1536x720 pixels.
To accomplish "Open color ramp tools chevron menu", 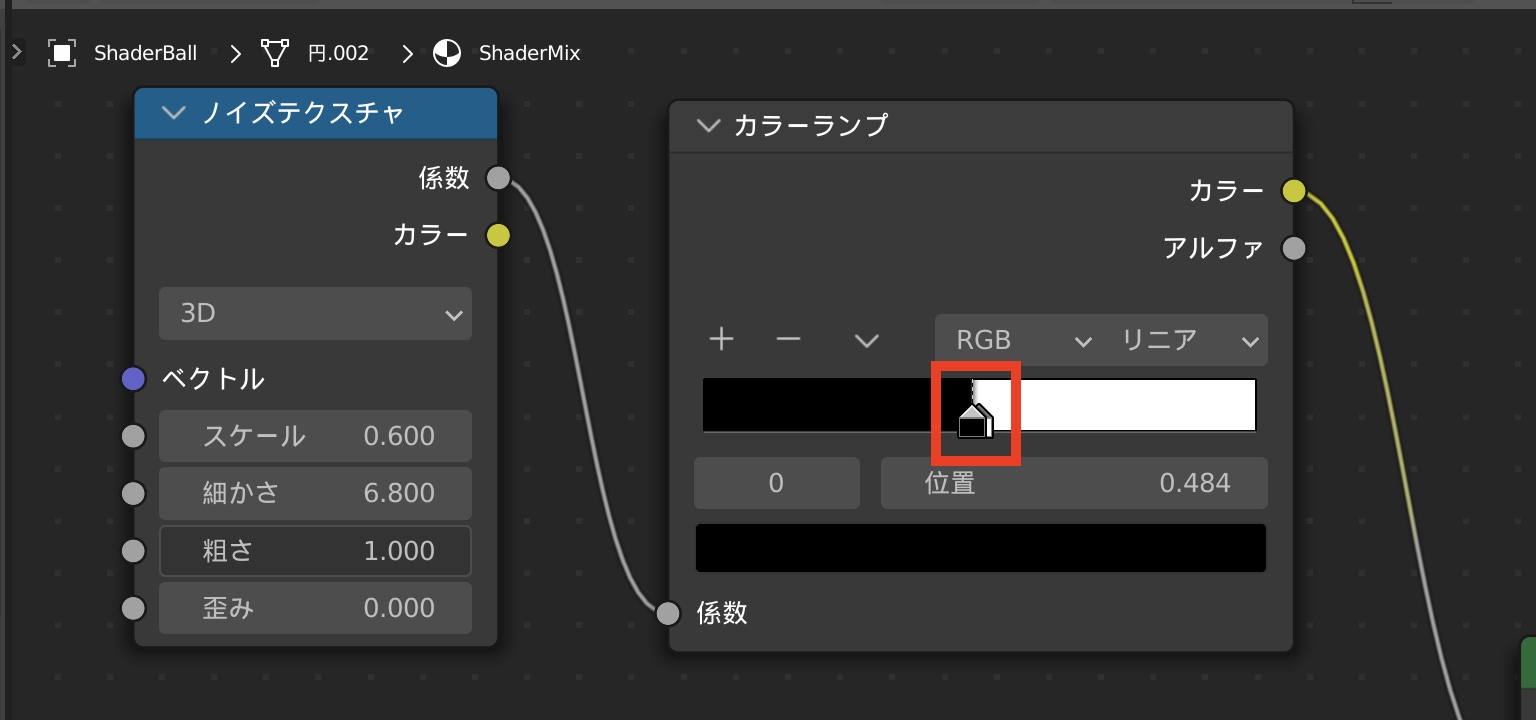I will click(866, 340).
